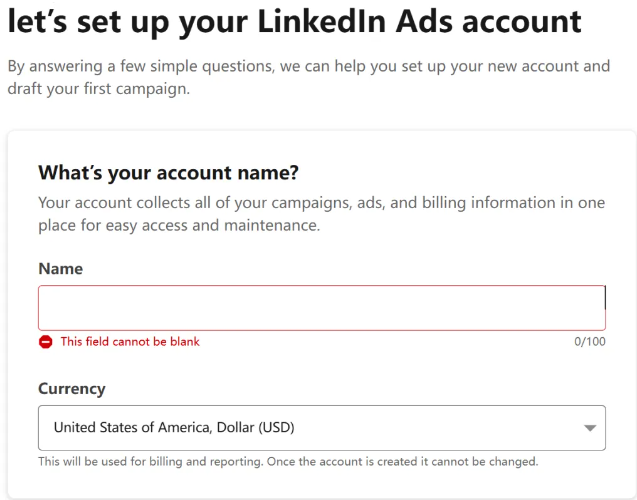Select 'United States of America, Dollar (USD)' text

click(174, 427)
